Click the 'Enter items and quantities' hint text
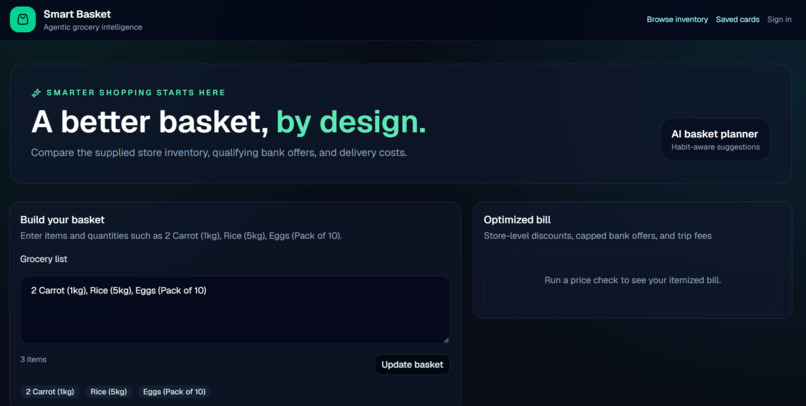Image resolution: width=806 pixels, height=406 pixels. point(181,236)
